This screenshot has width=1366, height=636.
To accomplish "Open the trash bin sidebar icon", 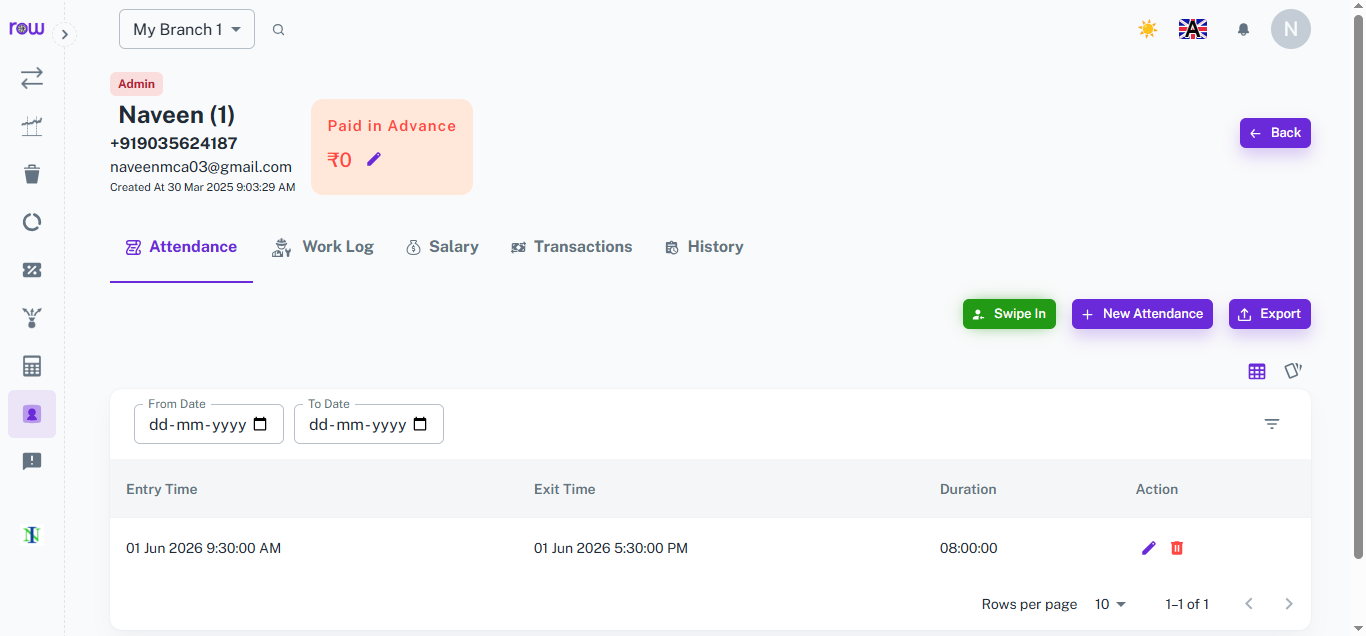I will point(32,174).
